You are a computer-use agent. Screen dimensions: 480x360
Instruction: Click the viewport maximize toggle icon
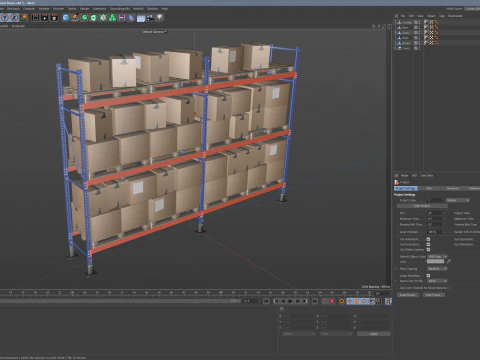click(x=389, y=26)
